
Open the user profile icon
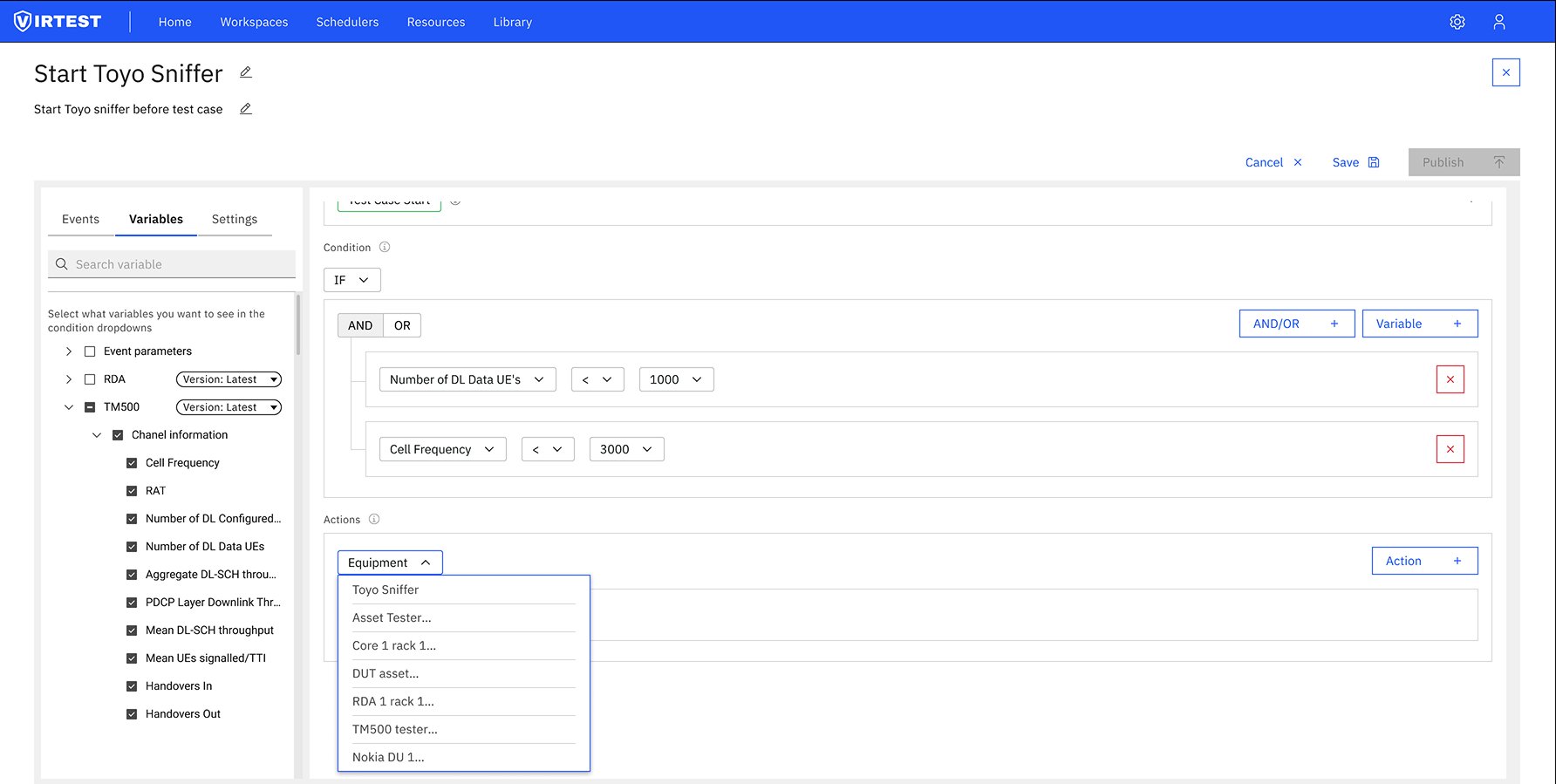[x=1498, y=22]
